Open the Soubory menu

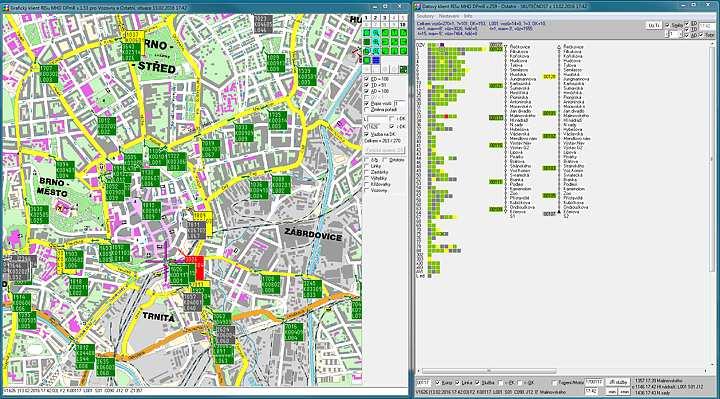425,16
